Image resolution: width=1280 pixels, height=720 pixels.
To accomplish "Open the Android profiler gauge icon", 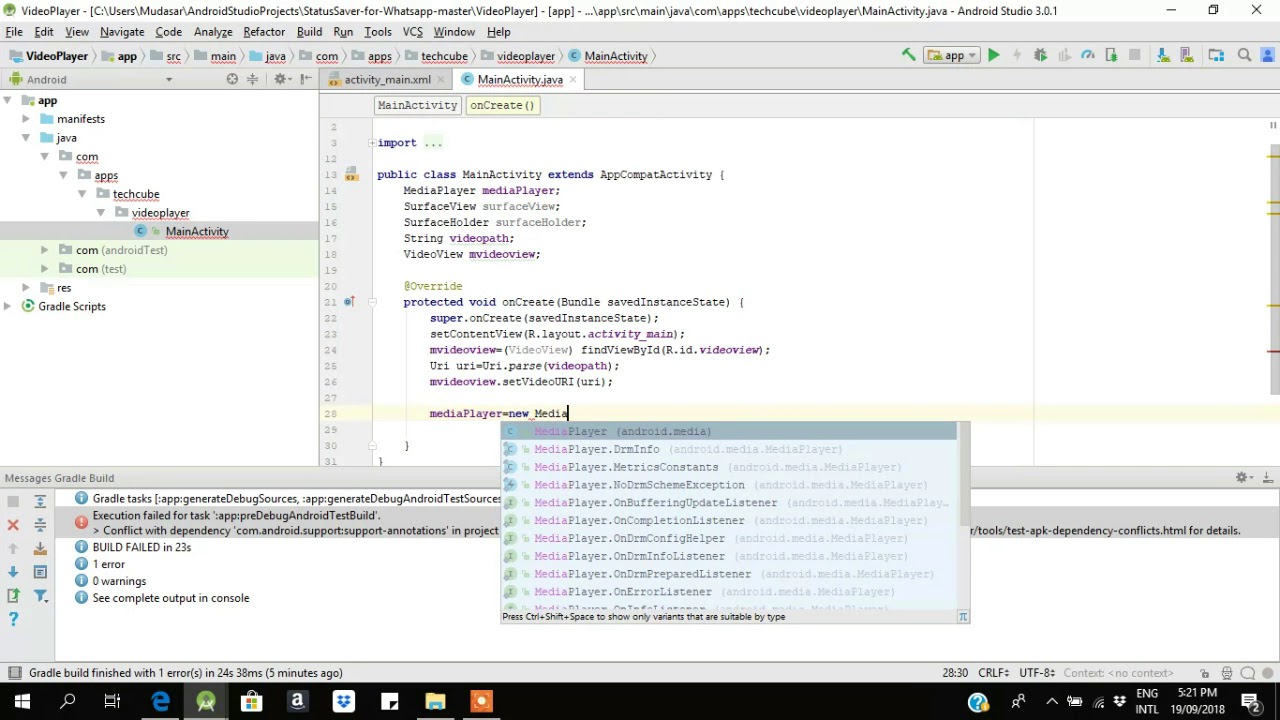I will pyautogui.click(x=1088, y=56).
